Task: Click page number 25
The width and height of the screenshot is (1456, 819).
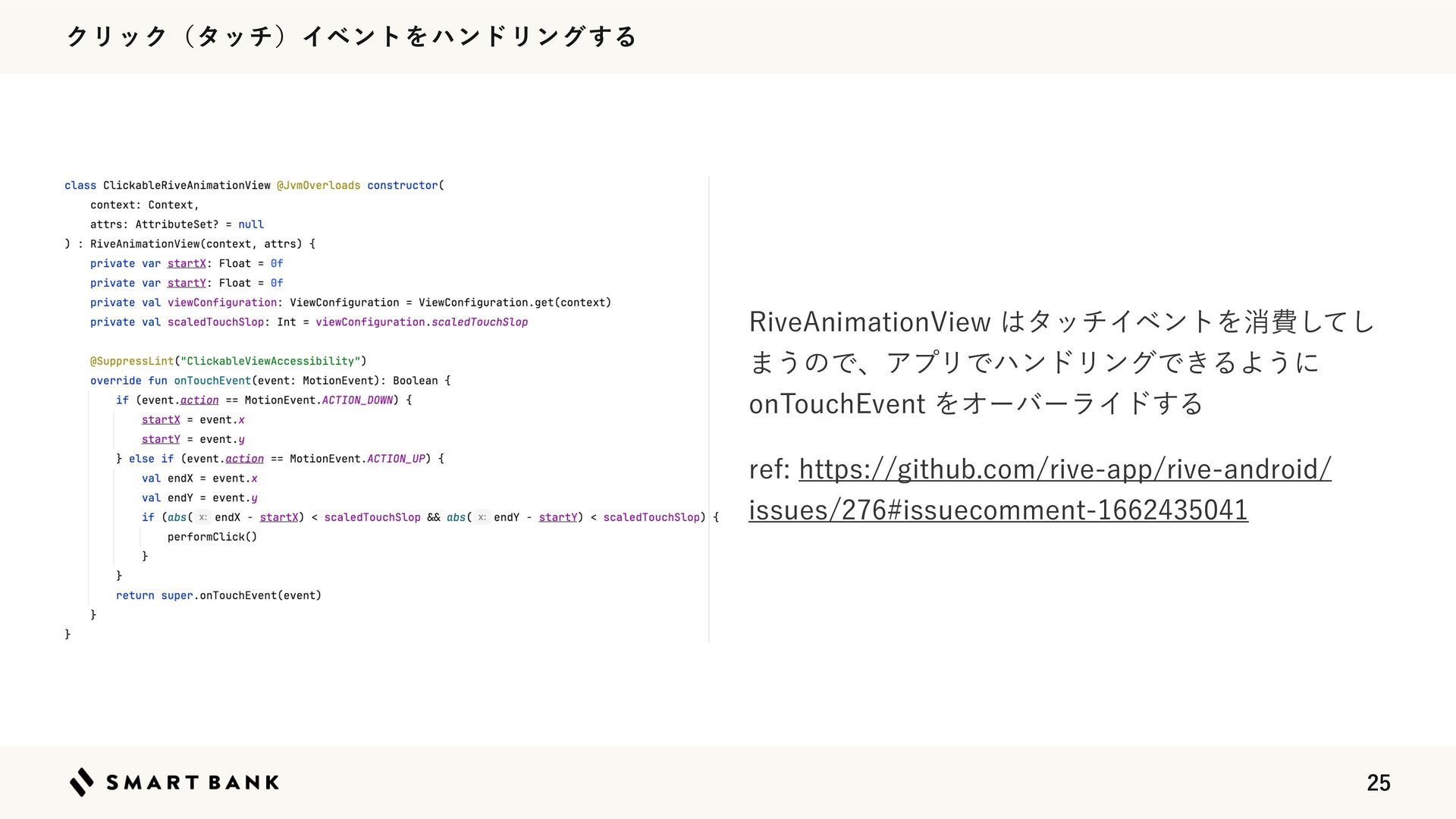Action: pos(1378,783)
